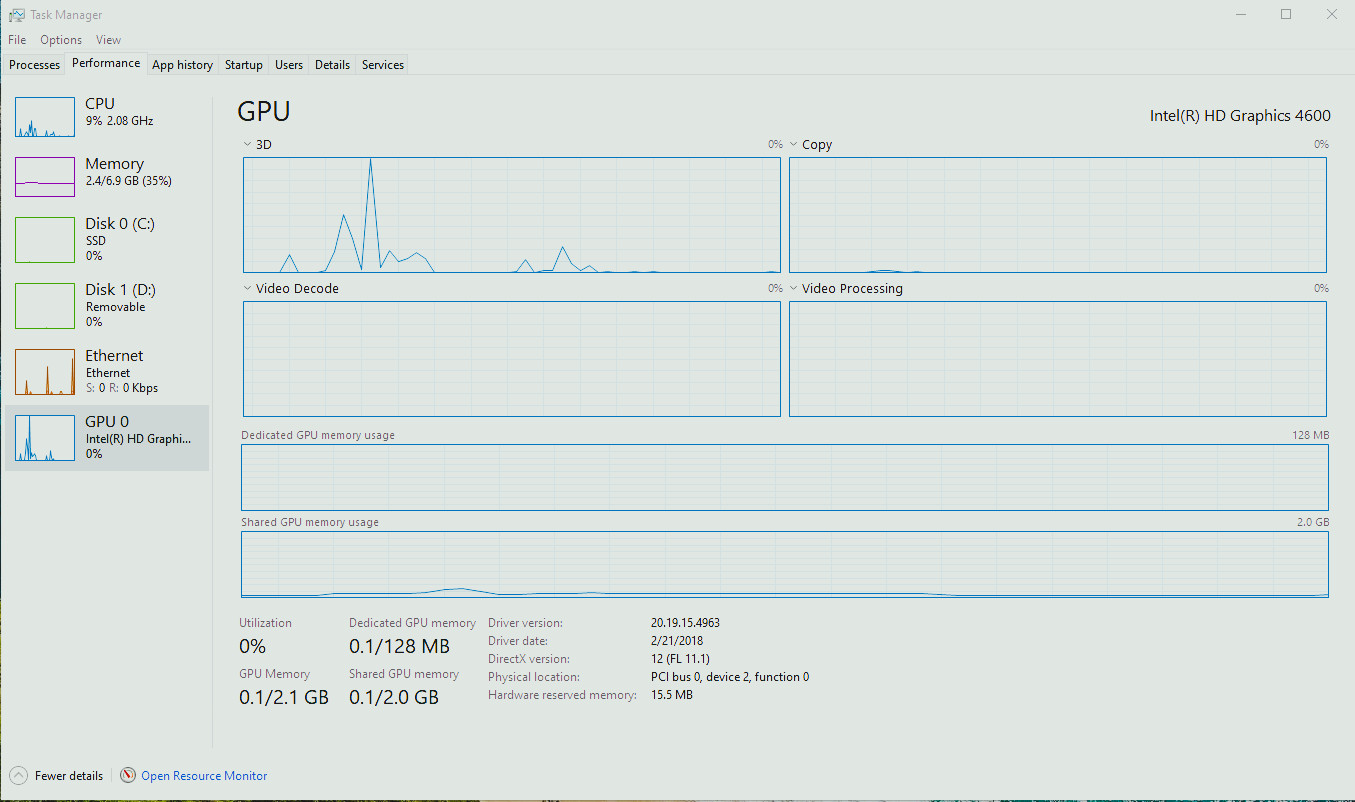Click the GPU 0 graph thumbnail

pyautogui.click(x=45, y=438)
